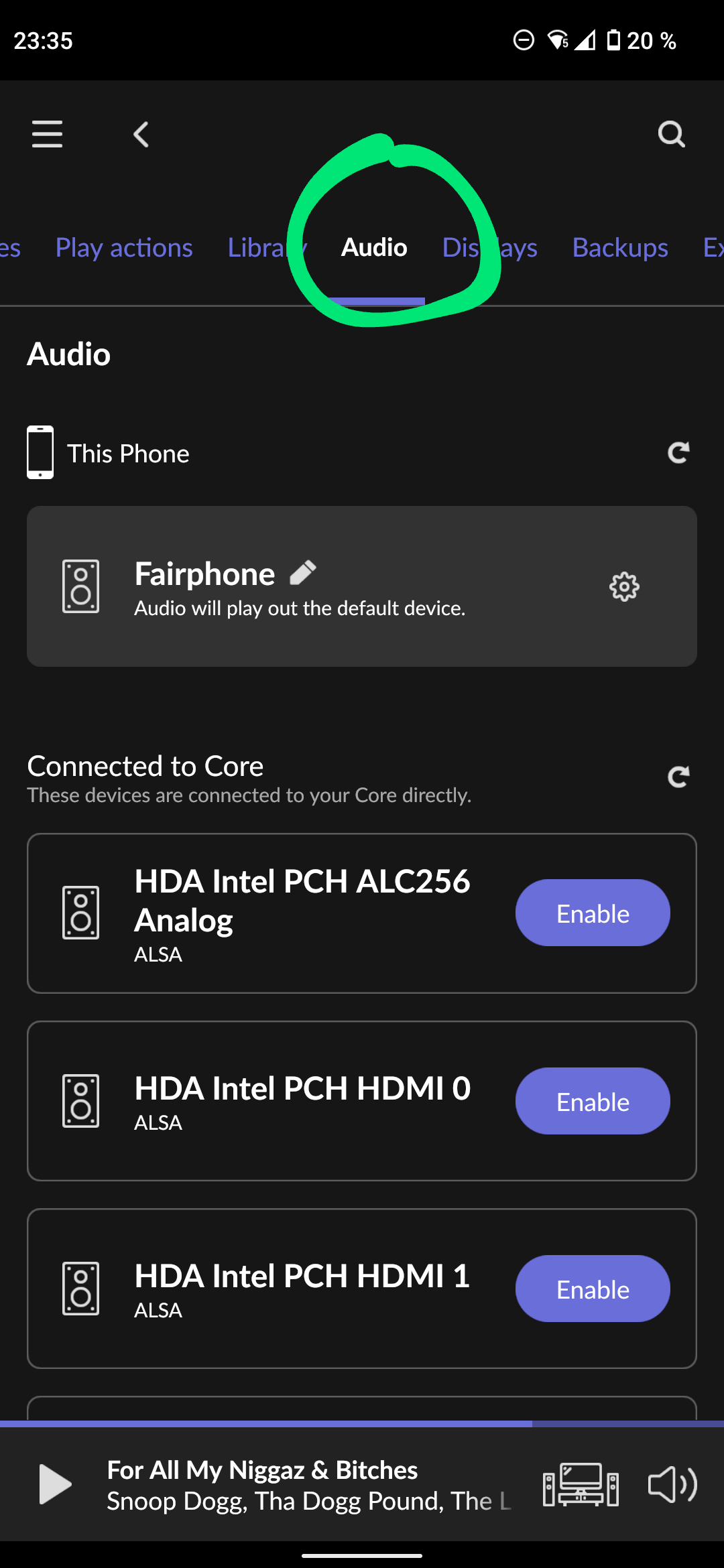Go back with the left chevron

coord(141,135)
